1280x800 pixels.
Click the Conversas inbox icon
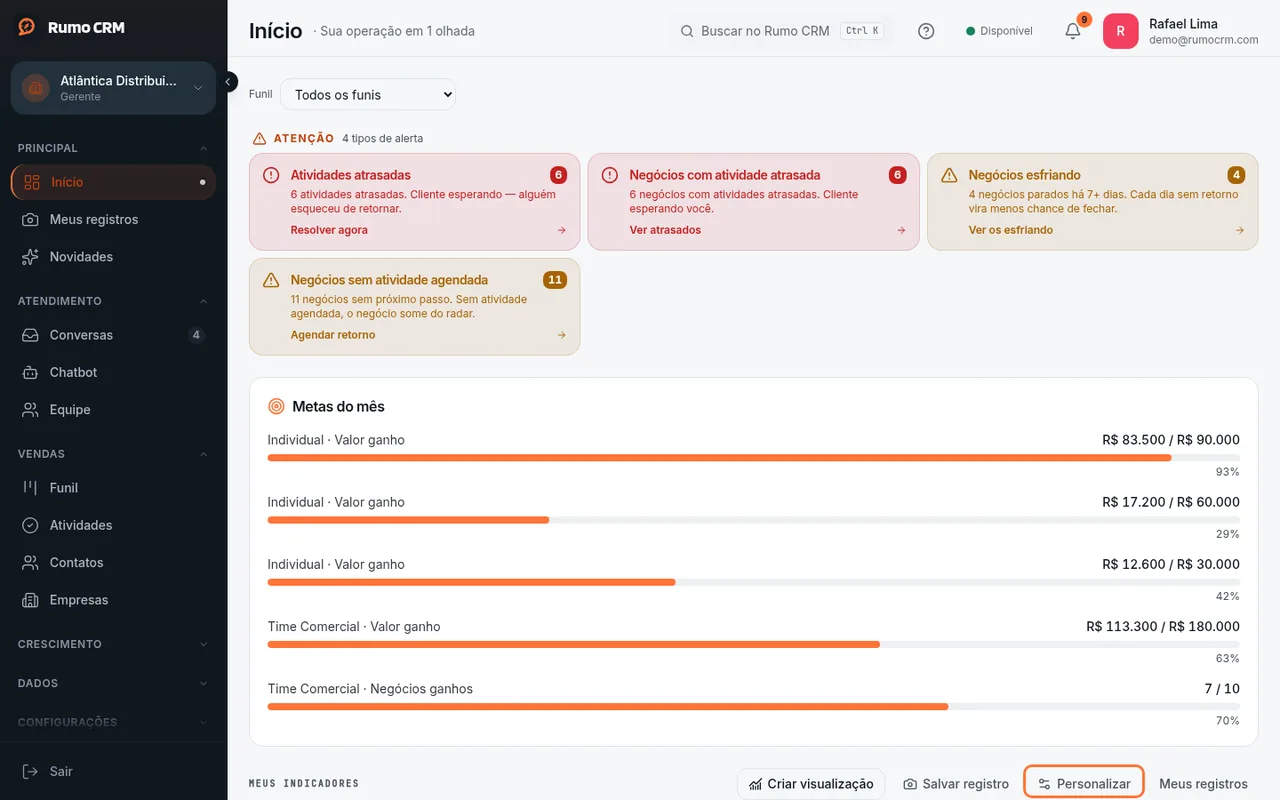(31, 335)
